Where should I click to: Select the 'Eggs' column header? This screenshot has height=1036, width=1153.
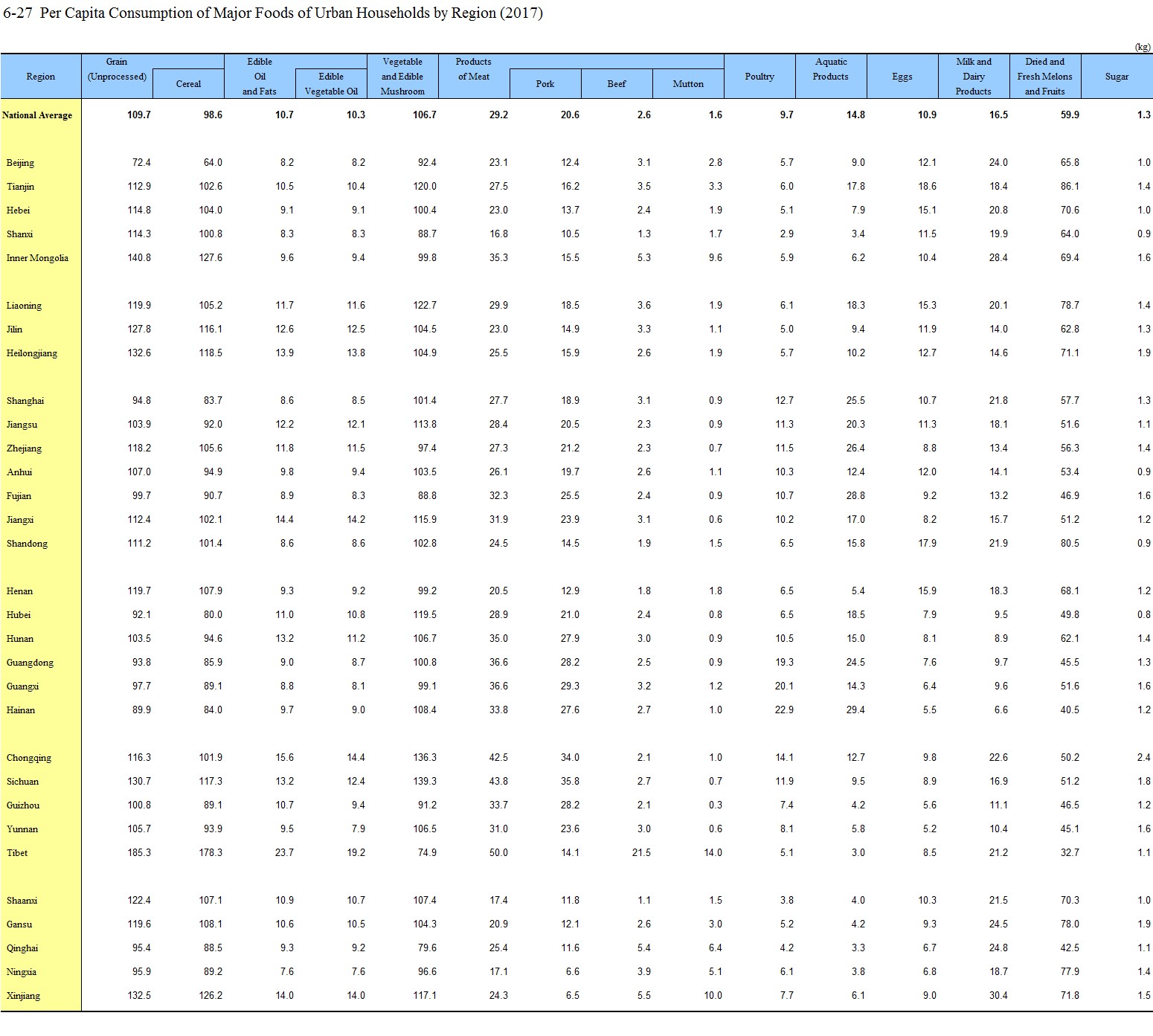pyautogui.click(x=902, y=77)
